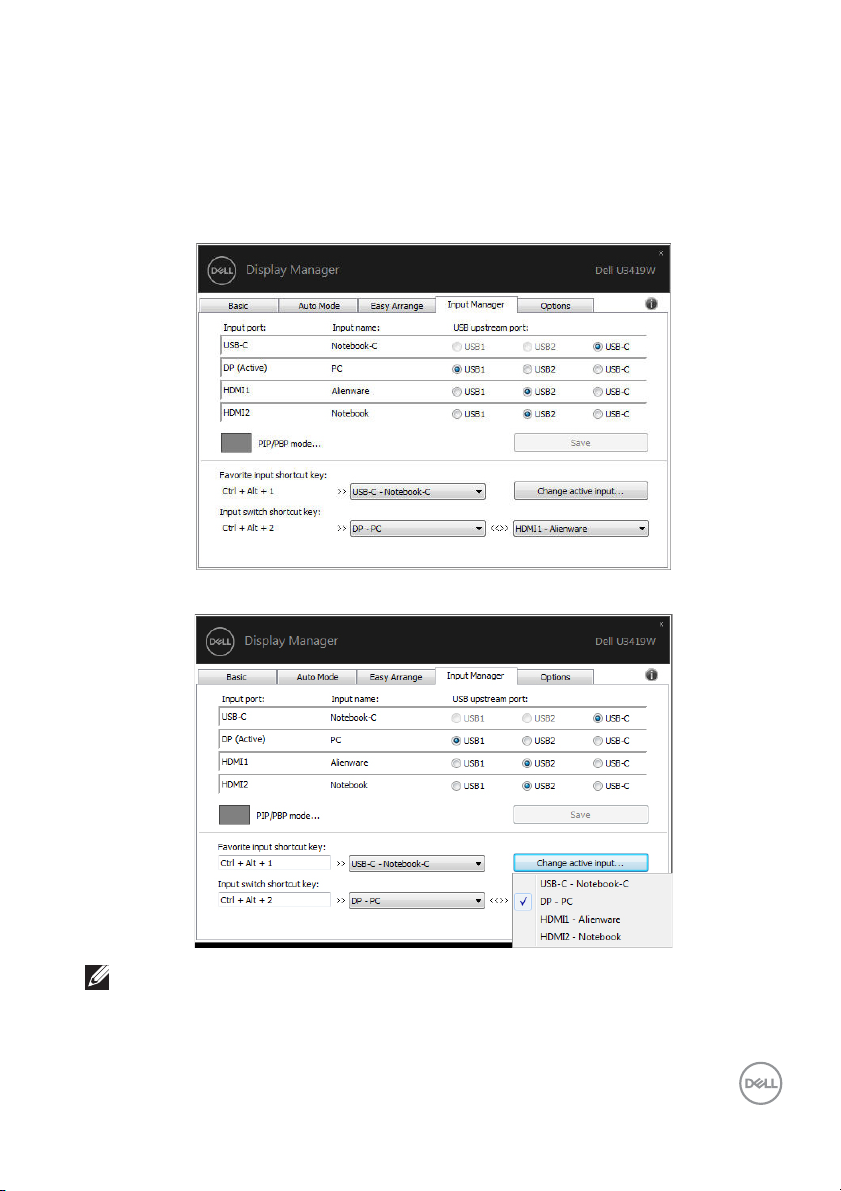Click the gray PIP/PBP mode swatch in the upper window

[x=236, y=442]
